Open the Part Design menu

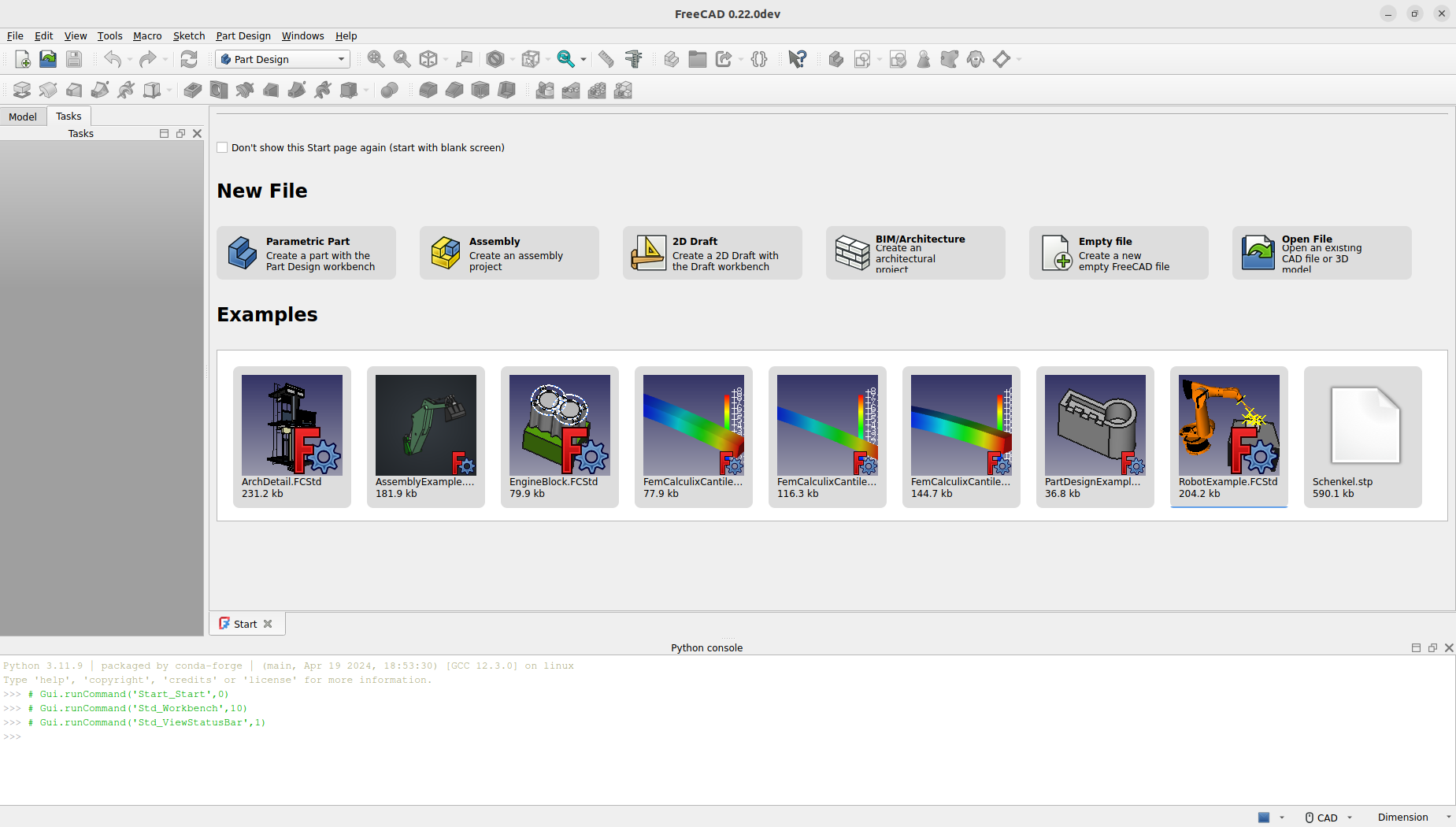[x=243, y=35]
